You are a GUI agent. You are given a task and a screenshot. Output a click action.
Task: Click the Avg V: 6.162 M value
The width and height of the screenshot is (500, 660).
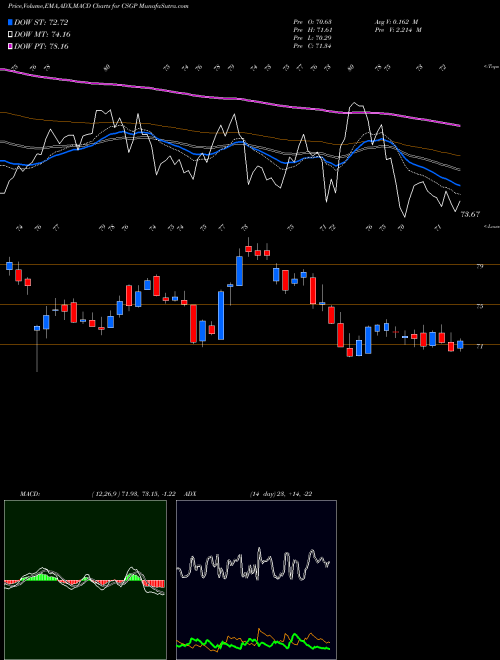(x=398, y=22)
